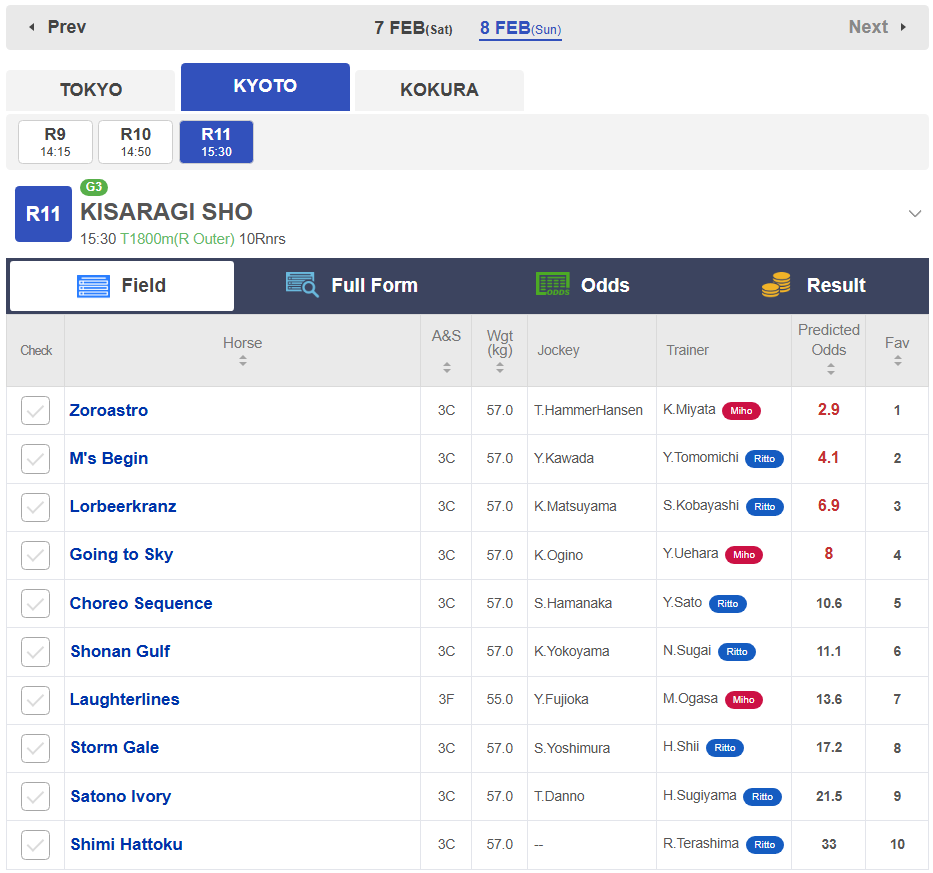Open the Laughterlines horse page
933x873 pixels.
point(124,699)
